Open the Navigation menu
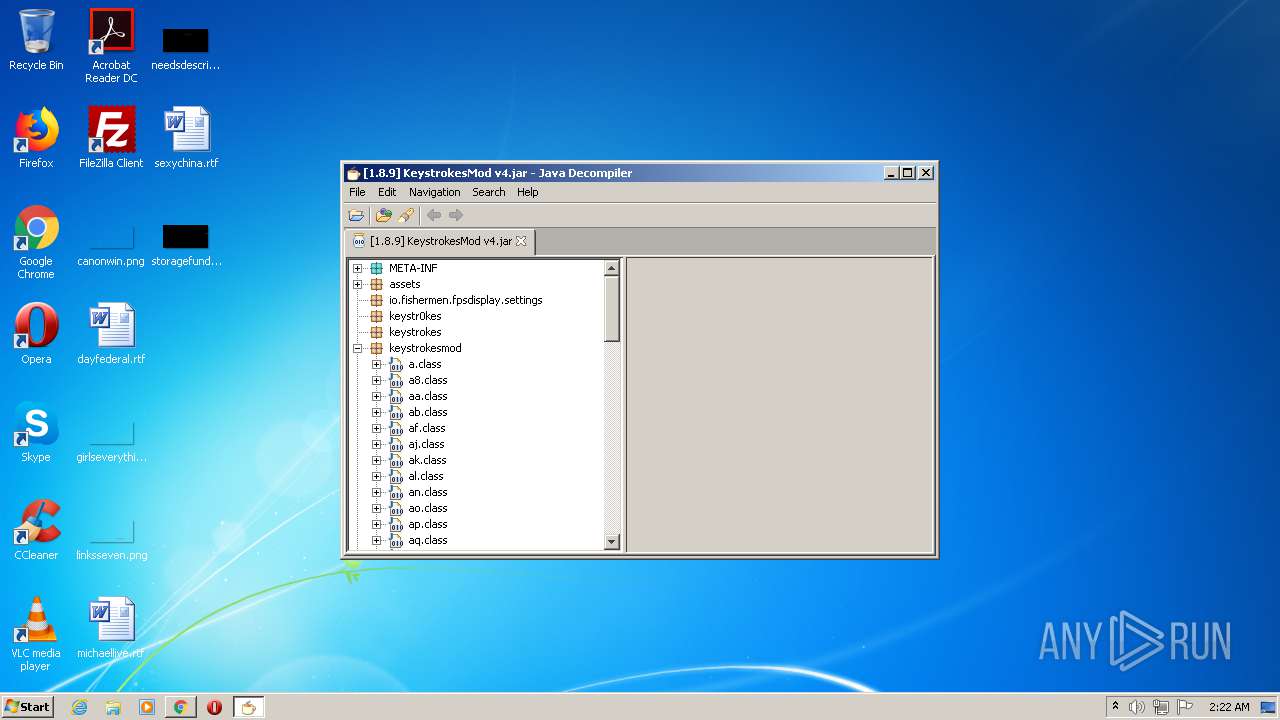The image size is (1280, 720). (434, 192)
